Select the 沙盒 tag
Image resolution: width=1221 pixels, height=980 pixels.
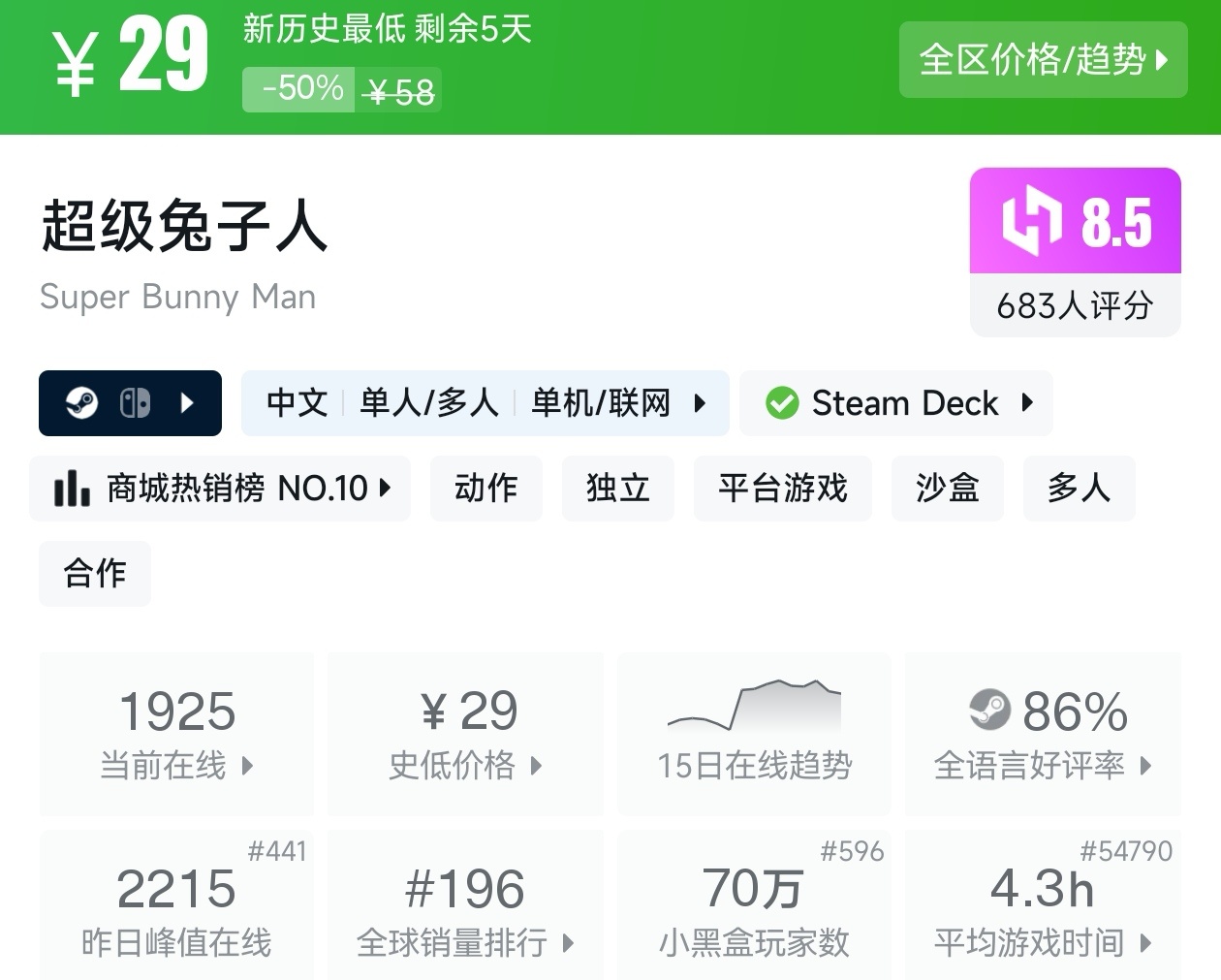(x=947, y=489)
